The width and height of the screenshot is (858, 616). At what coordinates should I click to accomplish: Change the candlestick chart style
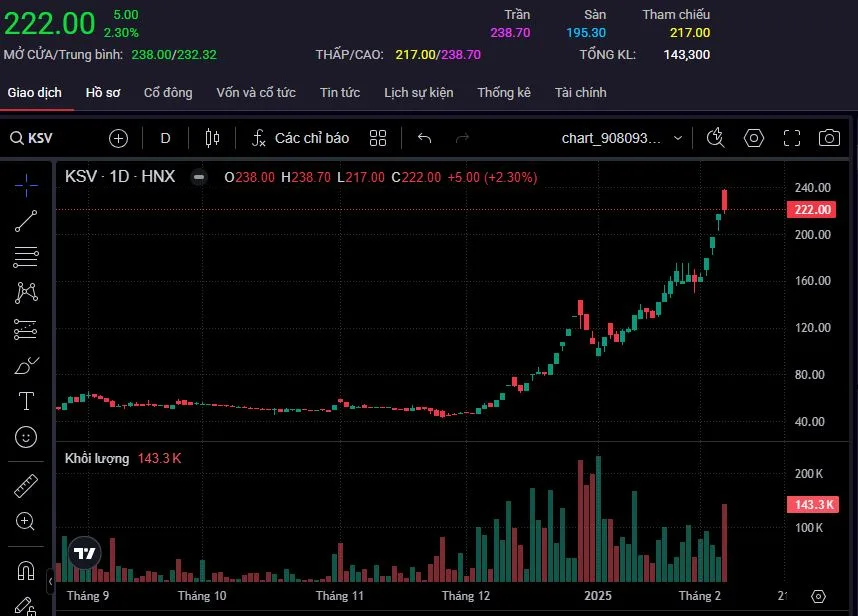pos(212,138)
